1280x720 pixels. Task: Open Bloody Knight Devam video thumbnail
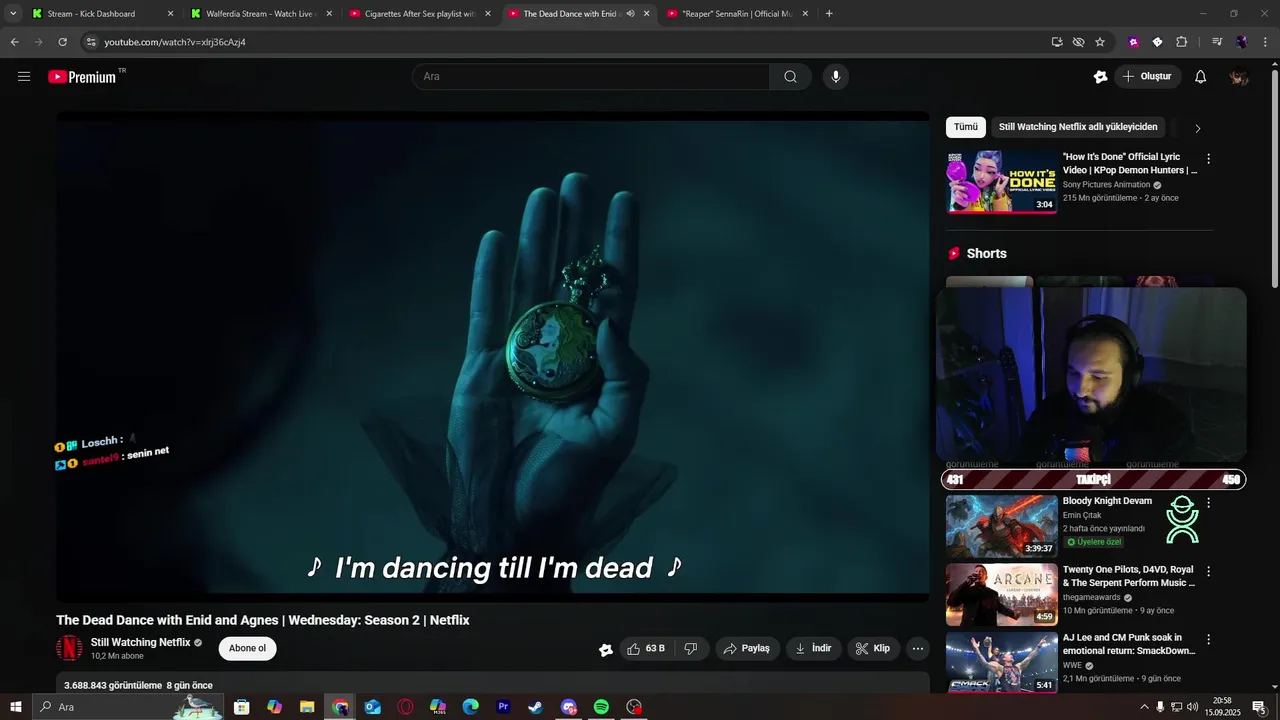pos(1001,526)
